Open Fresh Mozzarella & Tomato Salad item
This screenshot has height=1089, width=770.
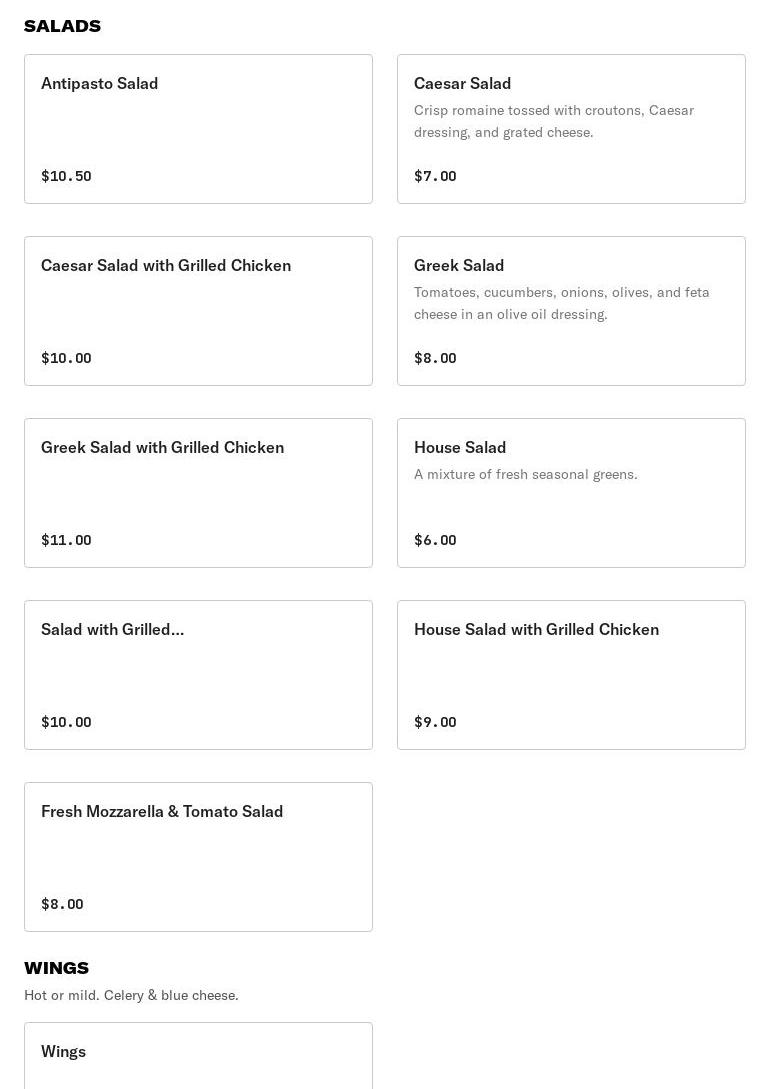tap(162, 812)
